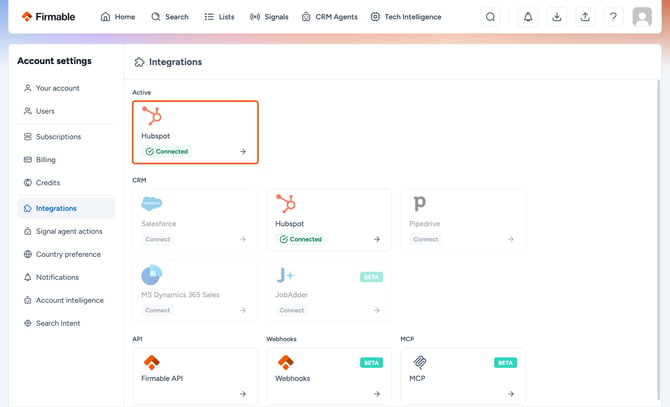Open the help question mark icon

click(613, 17)
